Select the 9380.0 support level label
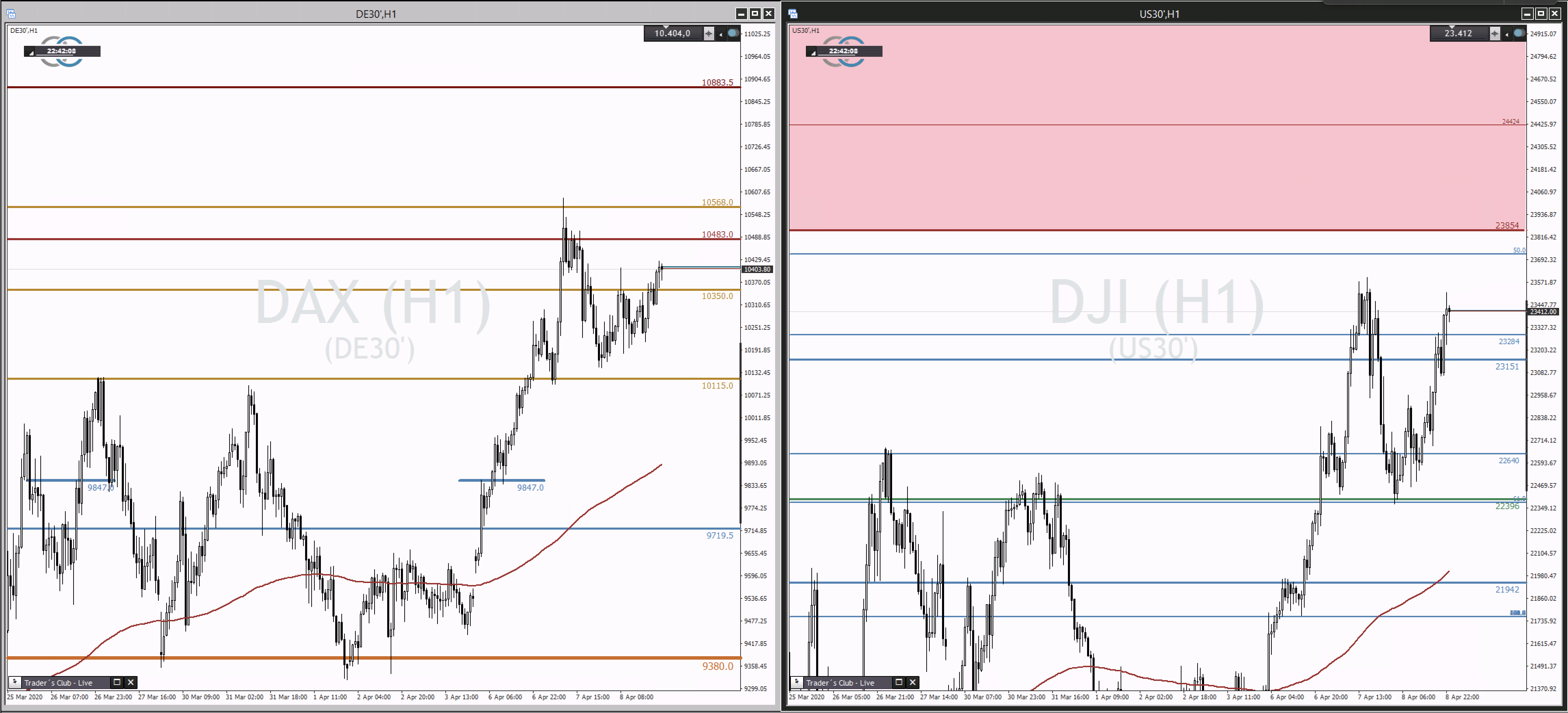This screenshot has width=1568, height=713. tap(718, 666)
